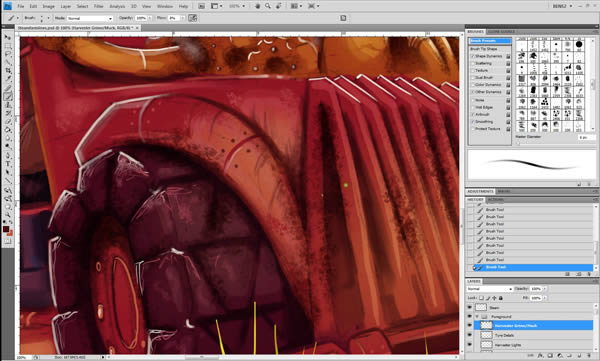Click the Master Diameter value field
The image size is (600, 361).
(x=587, y=137)
